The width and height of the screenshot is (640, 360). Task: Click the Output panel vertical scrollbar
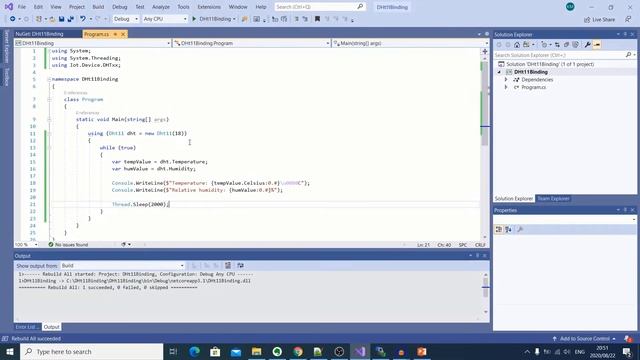point(485,293)
